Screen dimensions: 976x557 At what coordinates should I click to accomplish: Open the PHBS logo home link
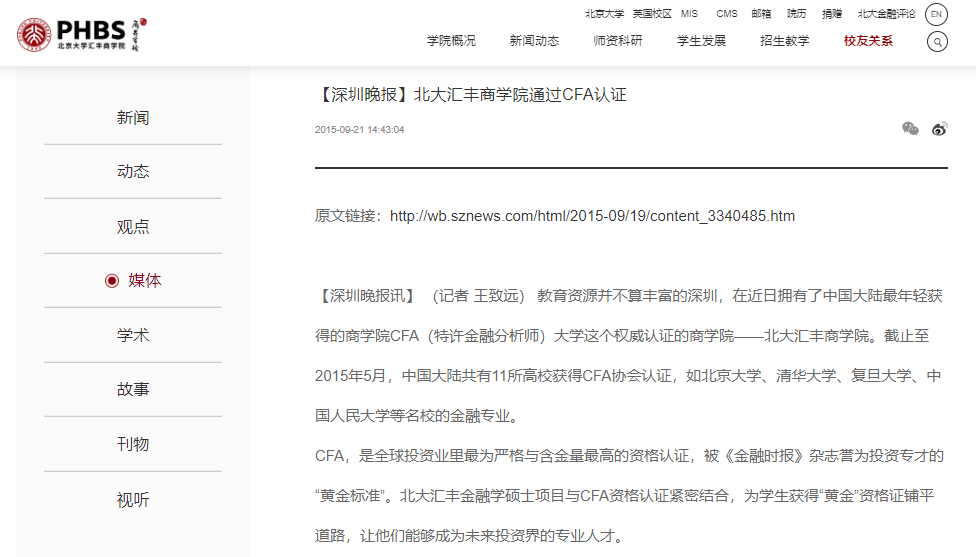coord(82,34)
